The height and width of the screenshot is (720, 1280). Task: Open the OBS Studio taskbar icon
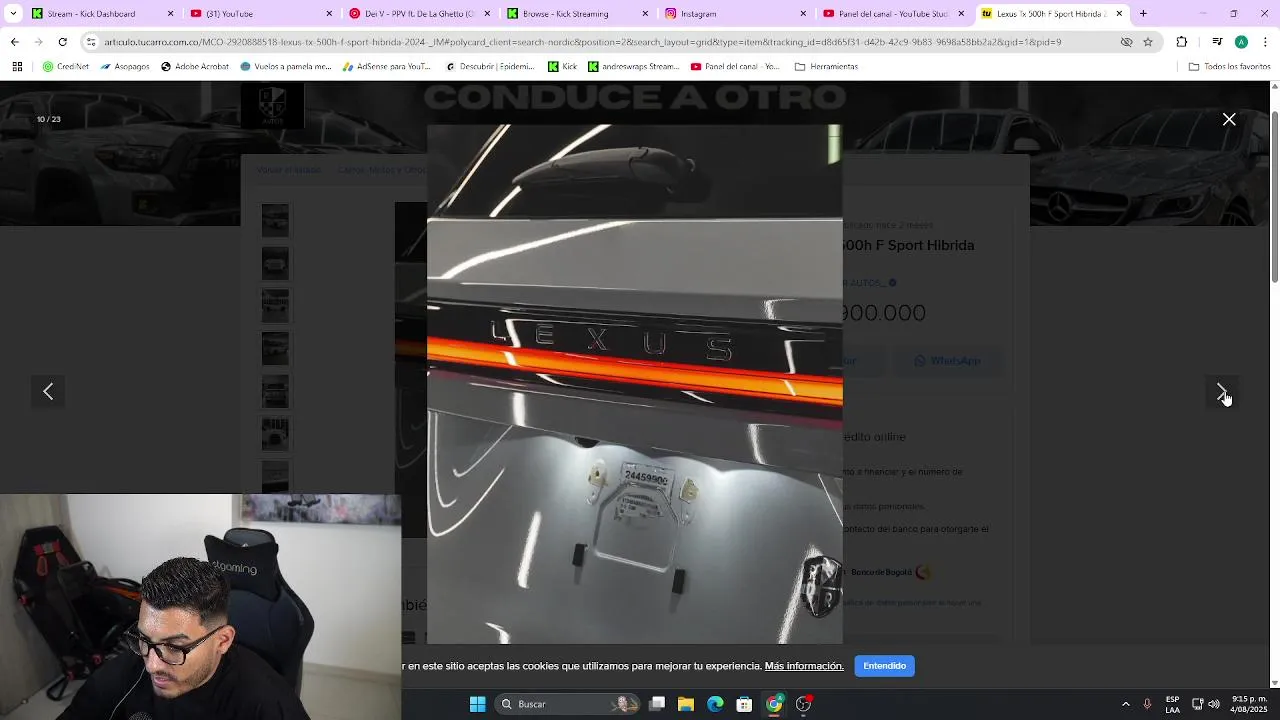(803, 704)
